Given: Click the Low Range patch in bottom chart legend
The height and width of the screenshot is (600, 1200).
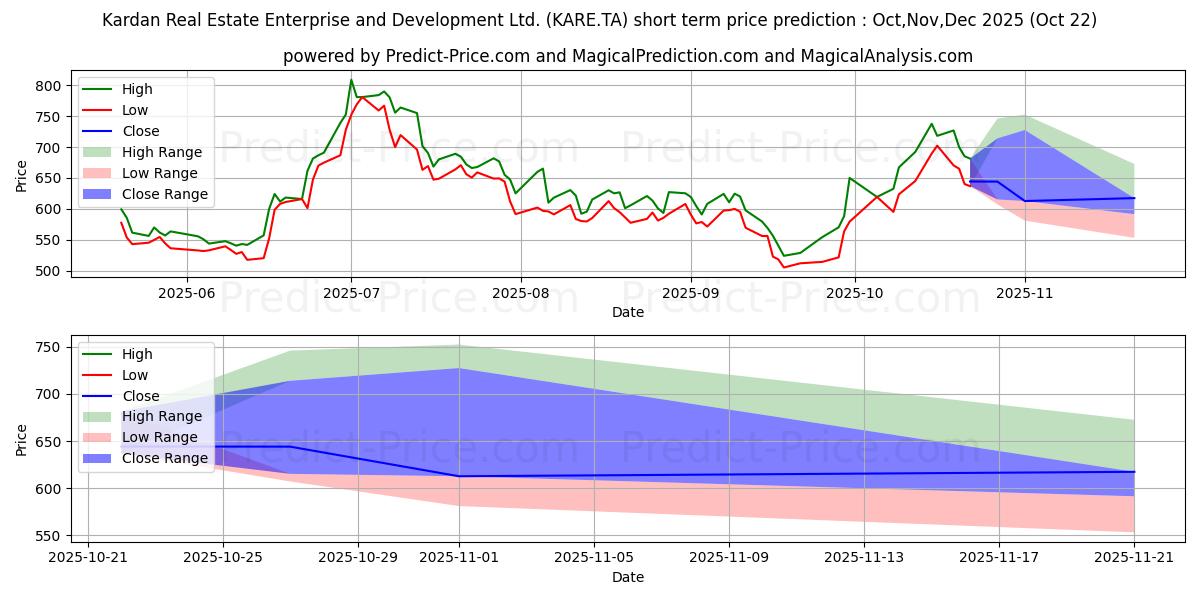Looking at the screenshot, I should pyautogui.click(x=99, y=438).
